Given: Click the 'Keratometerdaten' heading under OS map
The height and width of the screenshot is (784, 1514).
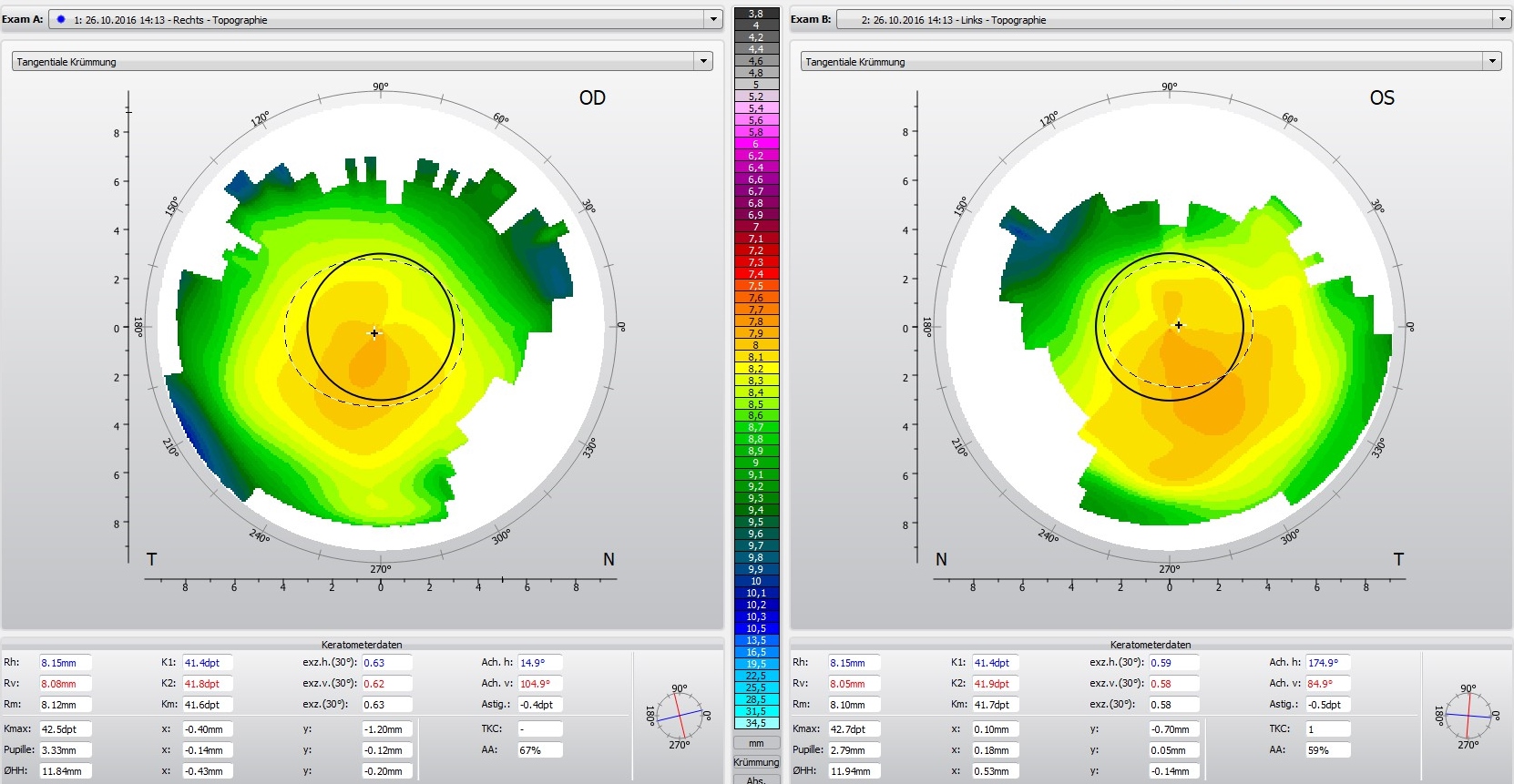Looking at the screenshot, I should pyautogui.click(x=1151, y=645).
